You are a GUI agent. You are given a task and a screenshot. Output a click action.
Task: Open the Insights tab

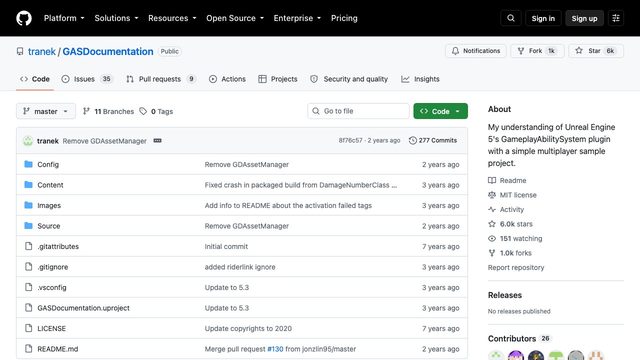(420, 79)
